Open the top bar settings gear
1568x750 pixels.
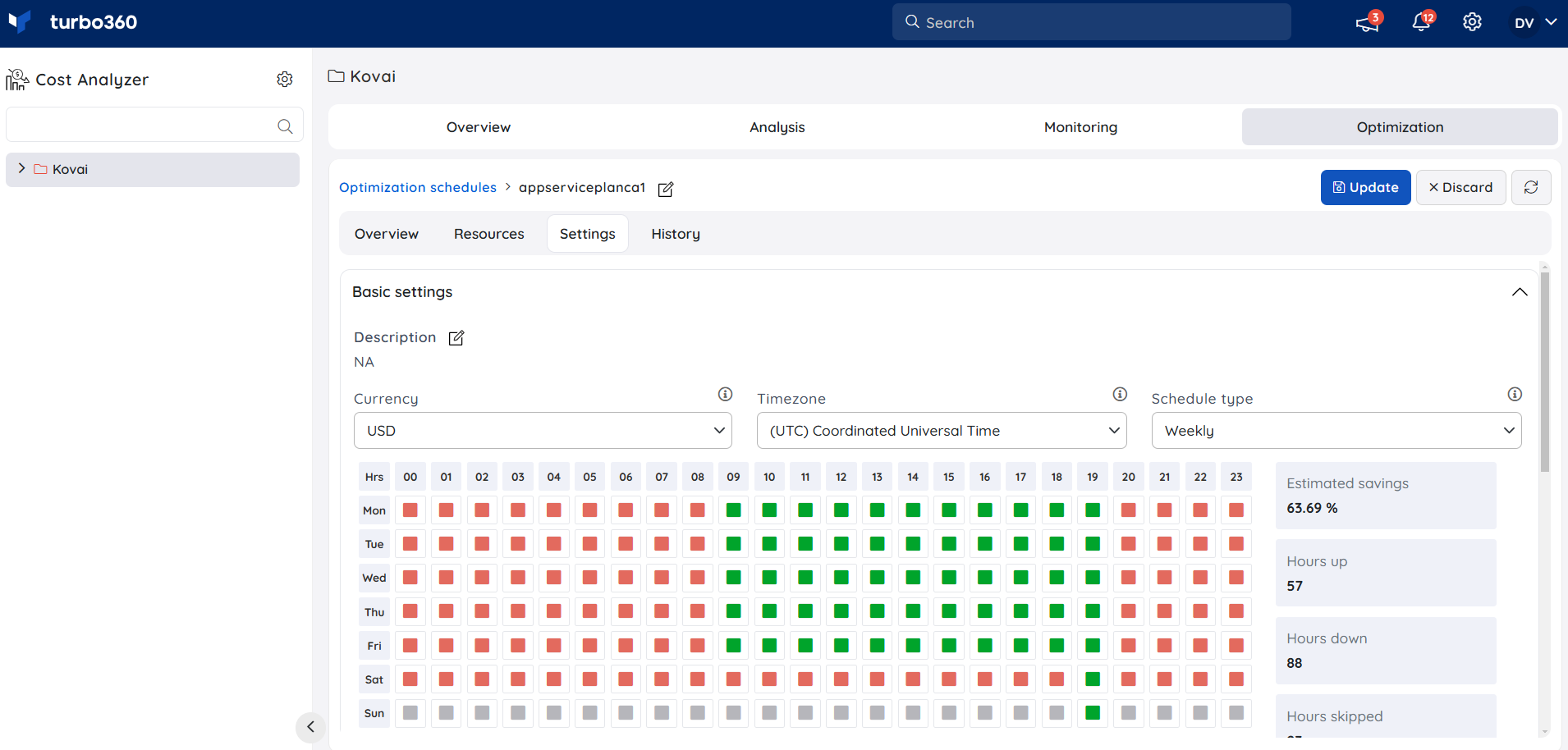point(1472,22)
